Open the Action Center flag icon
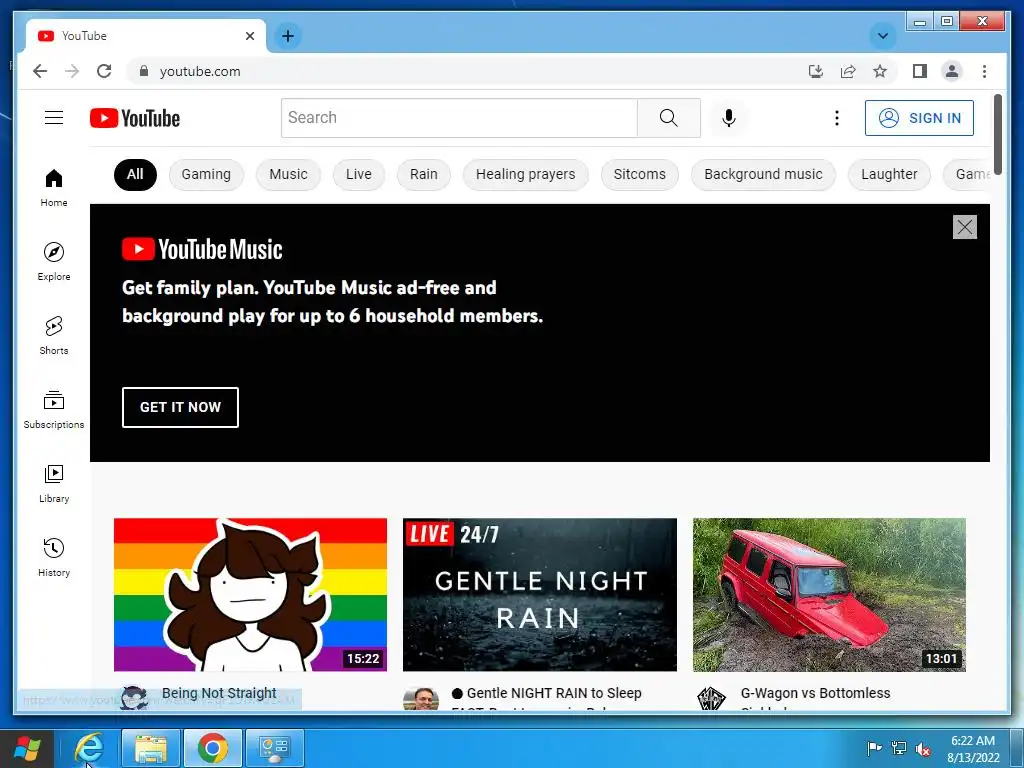The height and width of the screenshot is (768, 1024). tap(874, 748)
